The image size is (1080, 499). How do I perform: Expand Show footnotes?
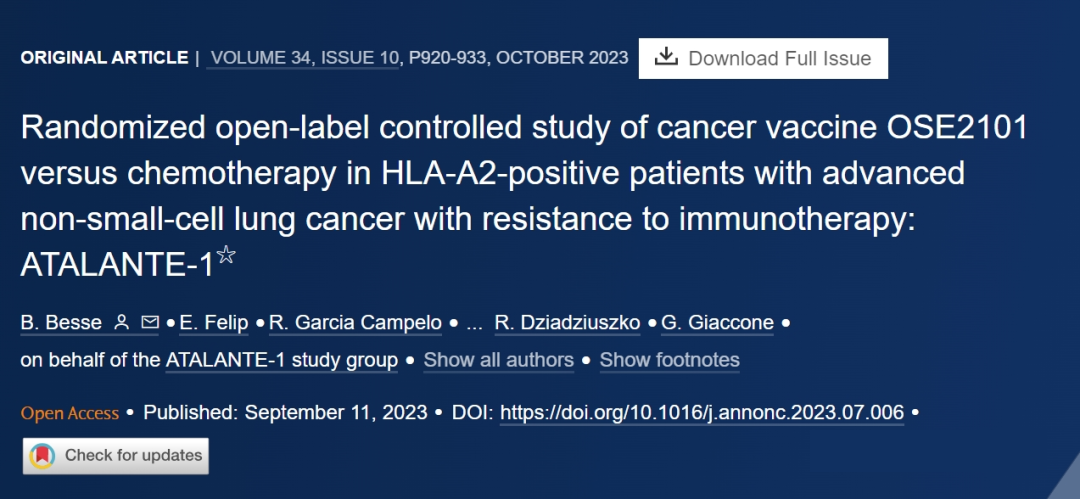tap(669, 360)
